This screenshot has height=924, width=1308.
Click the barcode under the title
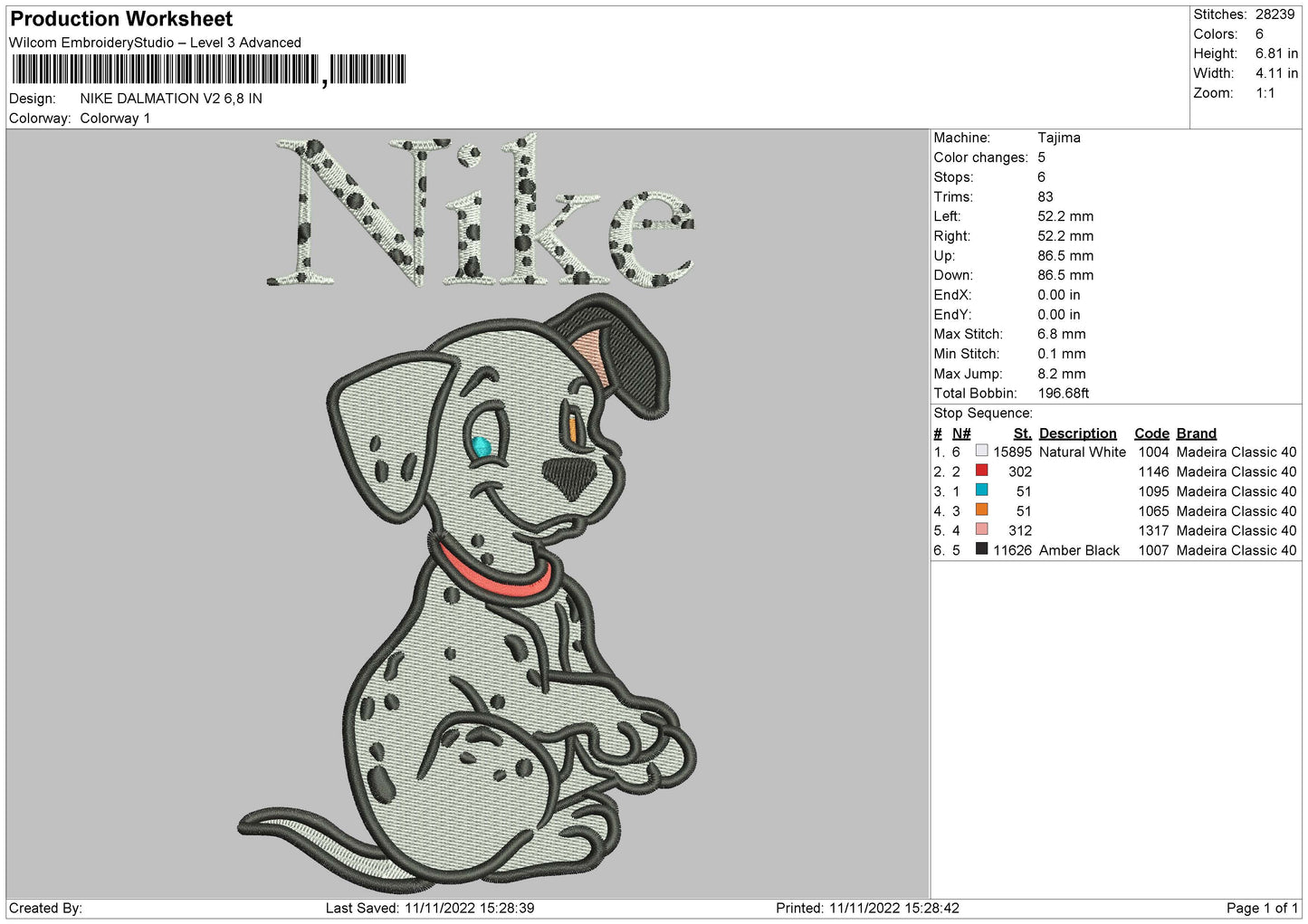[x=208, y=70]
